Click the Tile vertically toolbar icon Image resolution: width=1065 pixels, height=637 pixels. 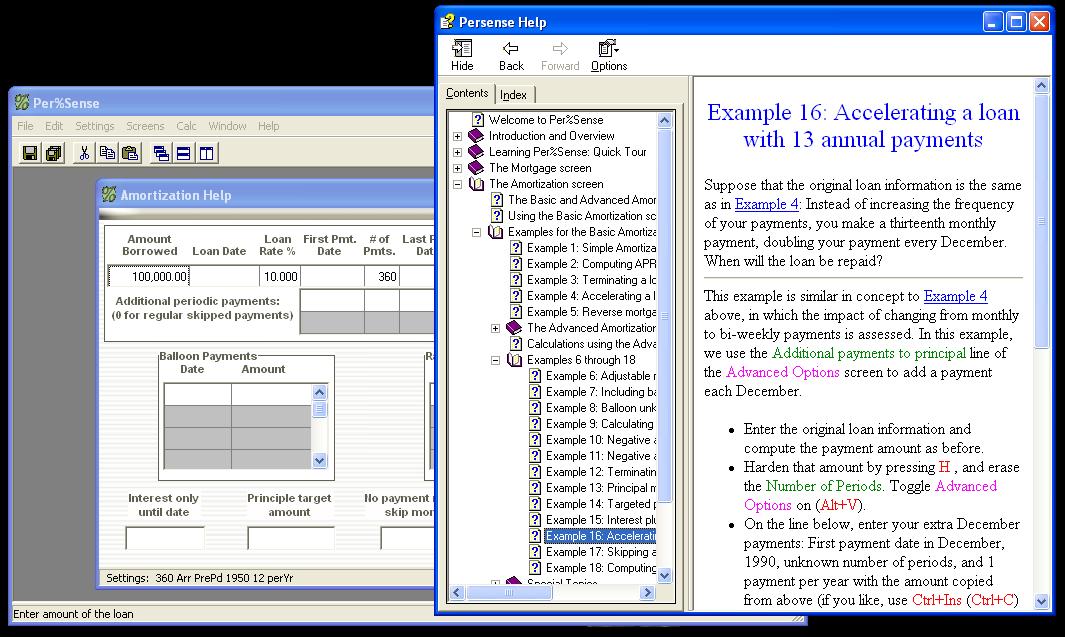click(206, 153)
